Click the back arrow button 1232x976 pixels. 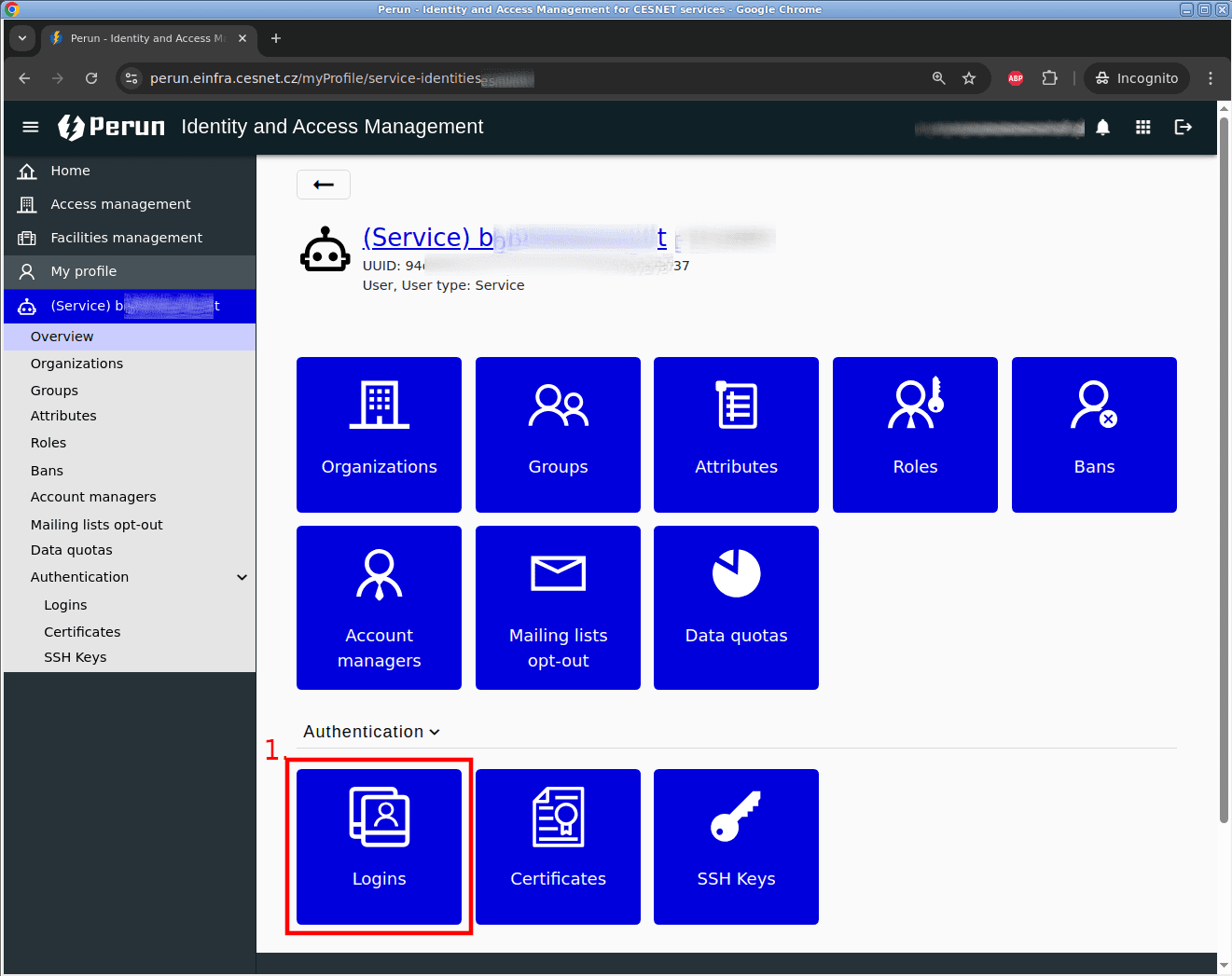coord(324,185)
